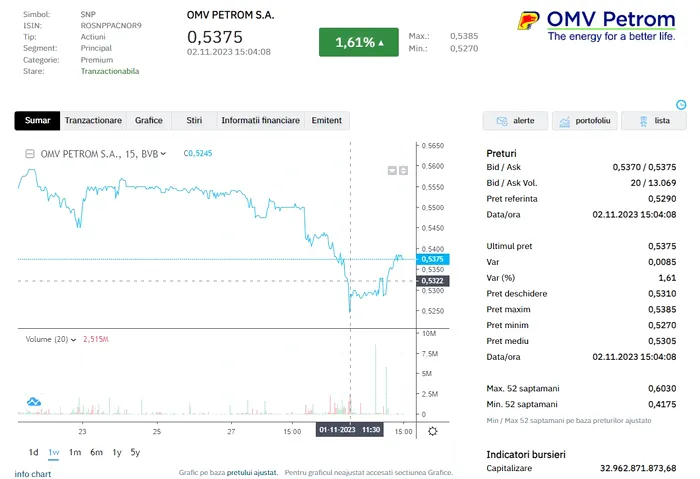Switch to the Tranzactionare tab
Screen dimensions: 700x479
93,121
